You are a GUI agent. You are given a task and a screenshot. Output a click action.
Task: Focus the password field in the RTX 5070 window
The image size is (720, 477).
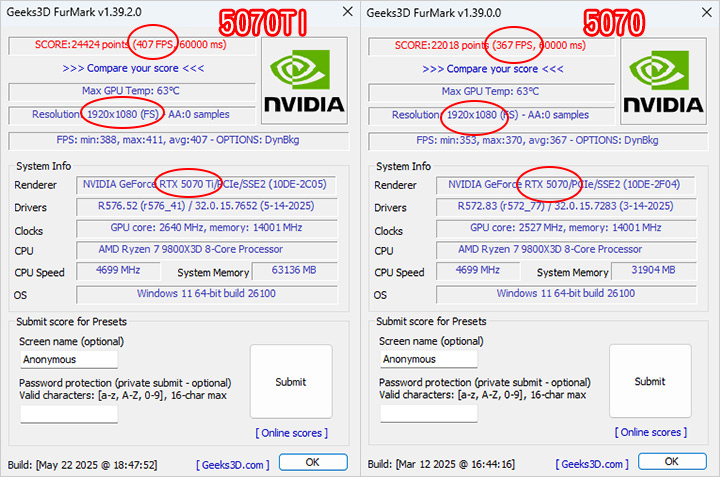point(428,414)
